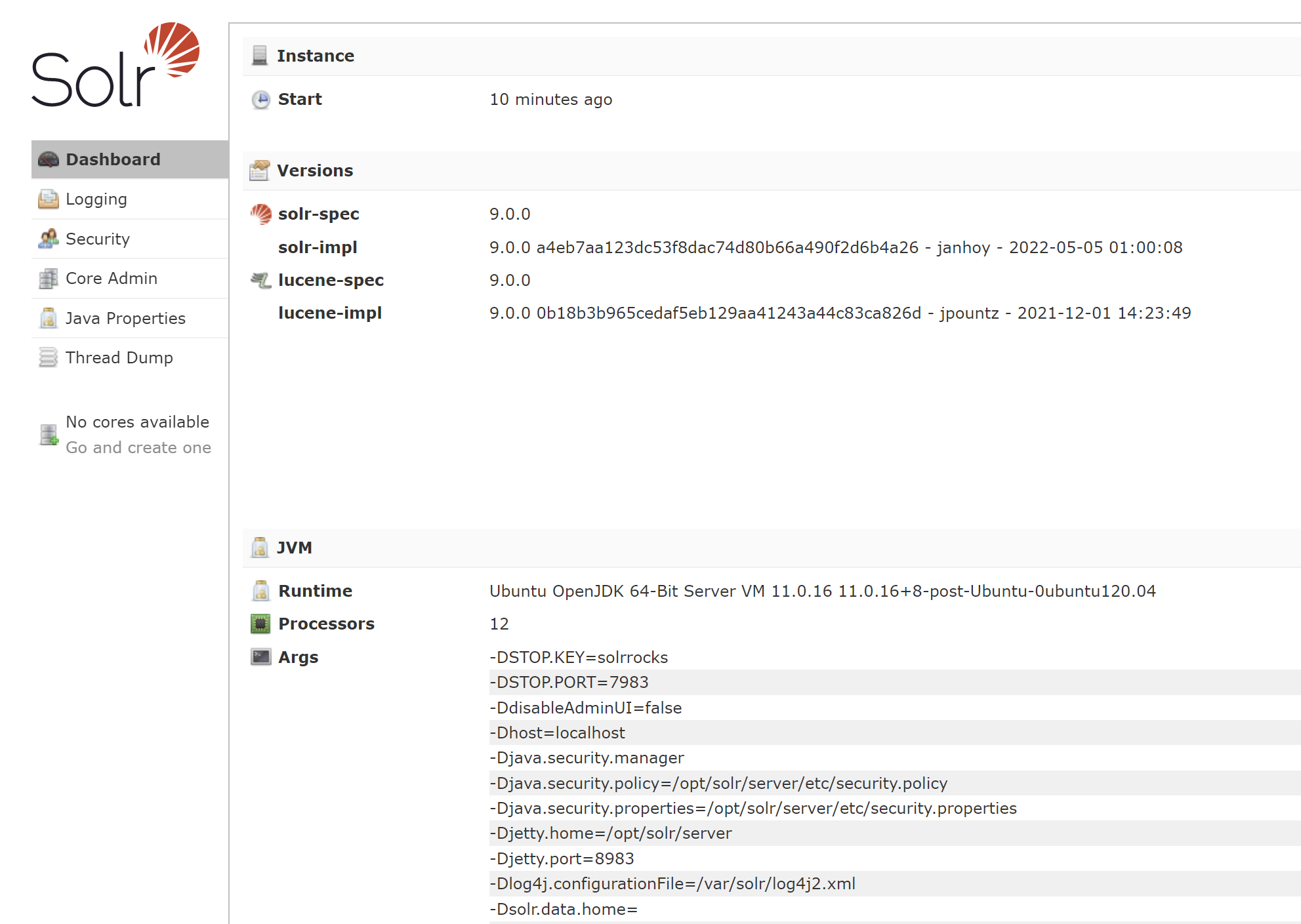1301x924 pixels.
Task: Click the lucene-spec label
Action: tap(331, 281)
